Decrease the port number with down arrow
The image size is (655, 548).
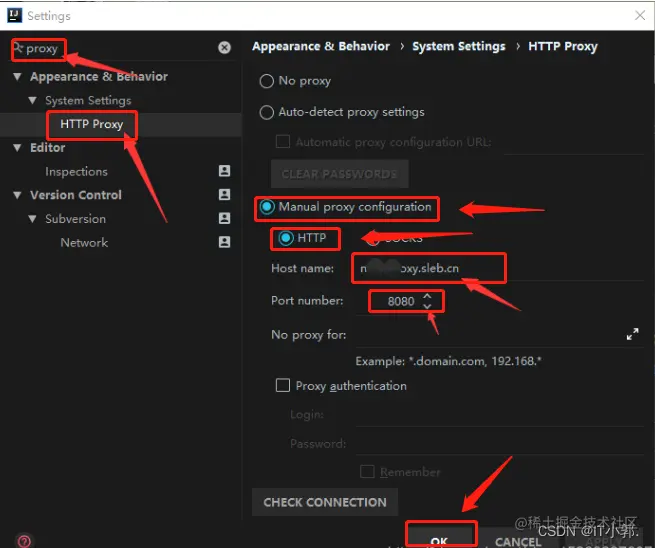click(427, 306)
